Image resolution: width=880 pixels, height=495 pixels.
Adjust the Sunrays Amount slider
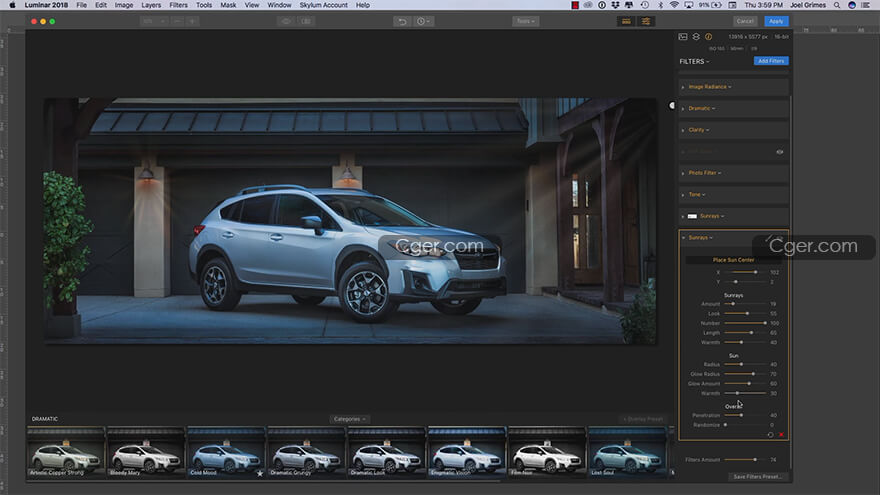click(x=745, y=304)
